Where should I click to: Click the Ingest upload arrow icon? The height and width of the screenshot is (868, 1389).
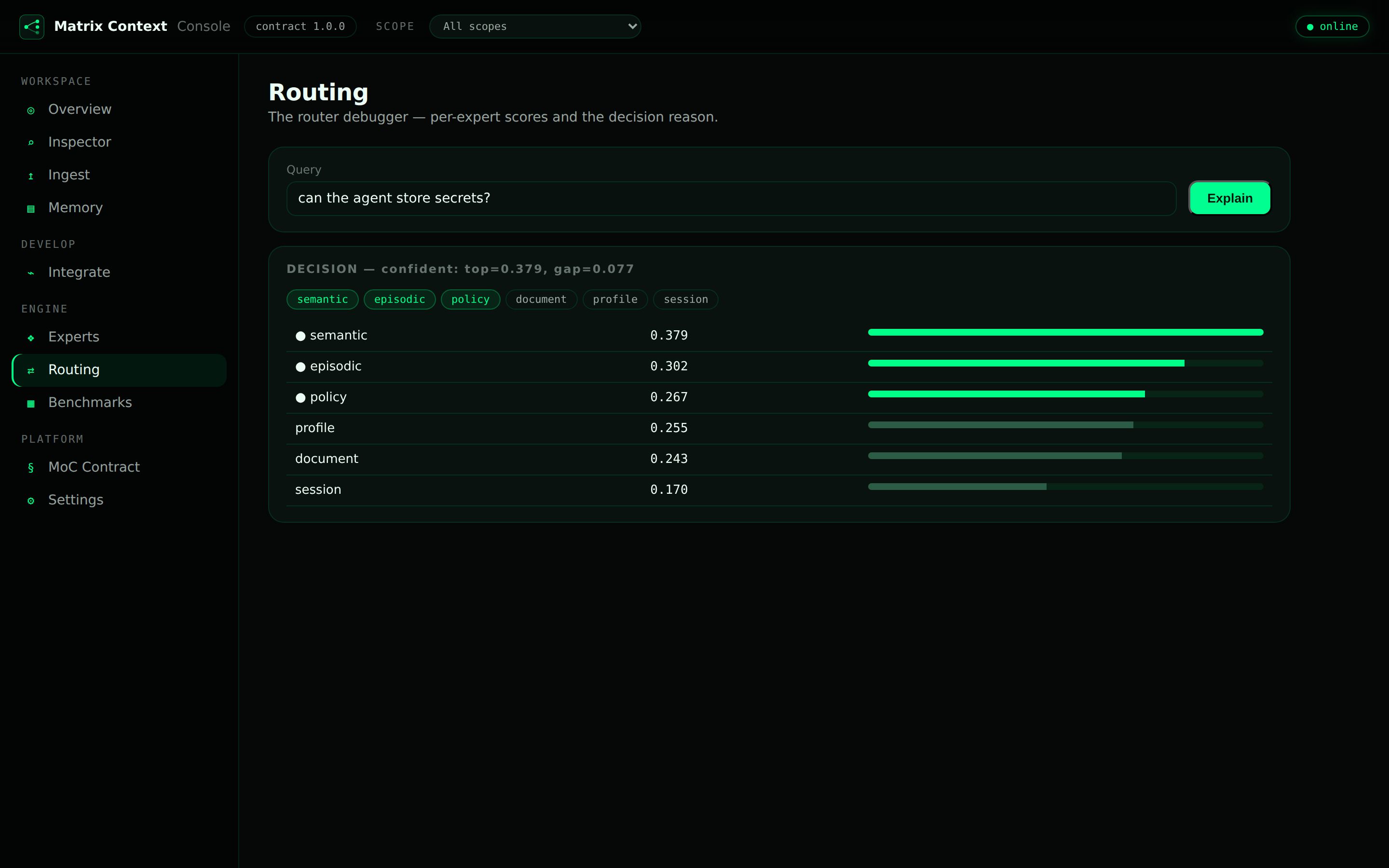pyautogui.click(x=31, y=176)
